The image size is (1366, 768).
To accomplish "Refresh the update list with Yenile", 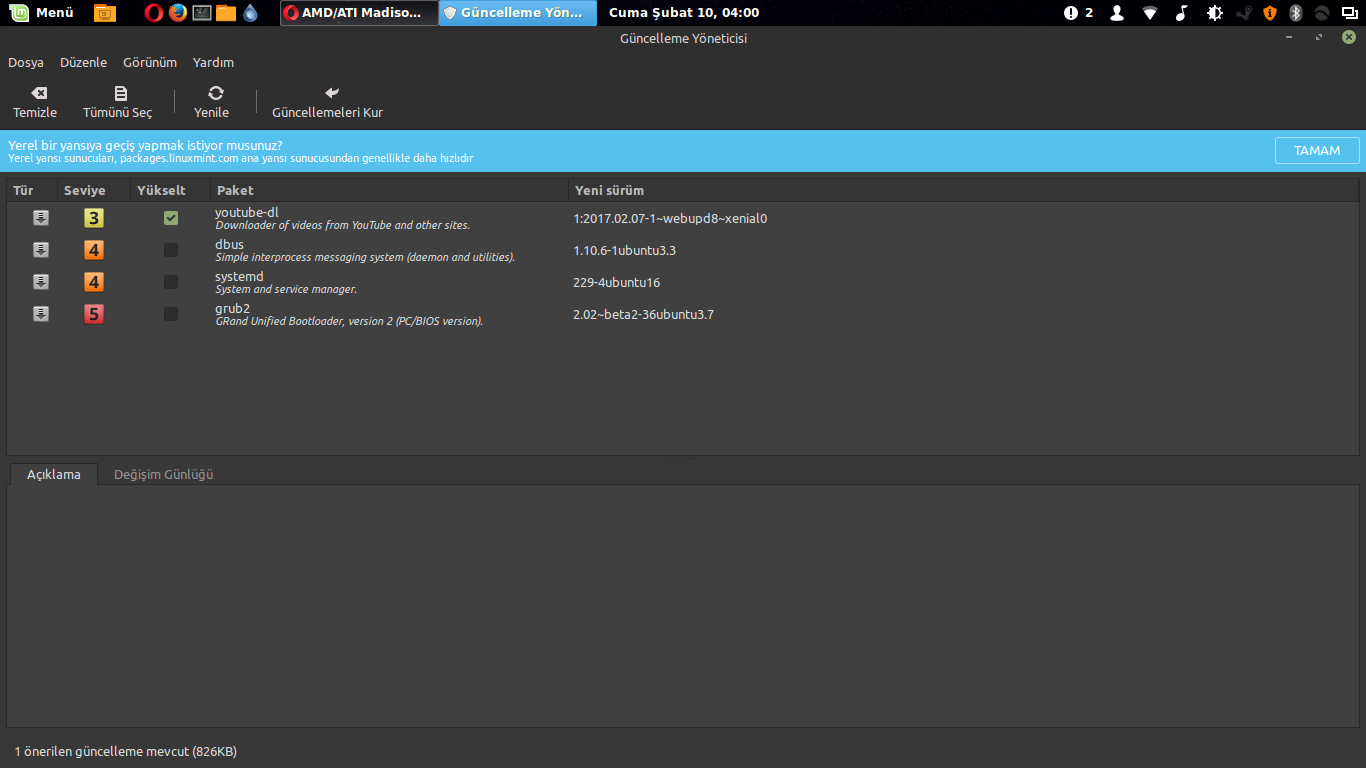I will click(x=212, y=102).
